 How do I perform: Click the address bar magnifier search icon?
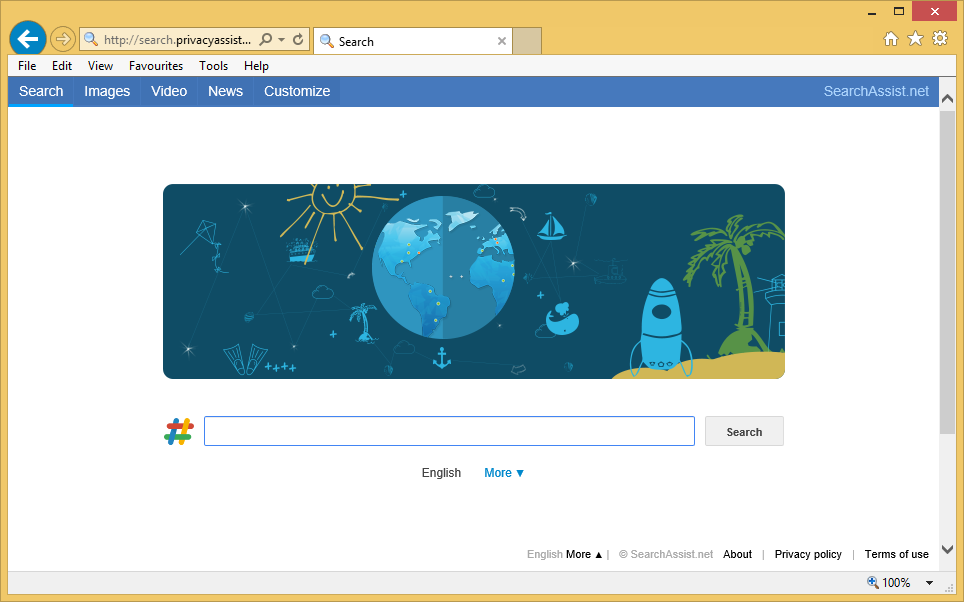point(266,40)
